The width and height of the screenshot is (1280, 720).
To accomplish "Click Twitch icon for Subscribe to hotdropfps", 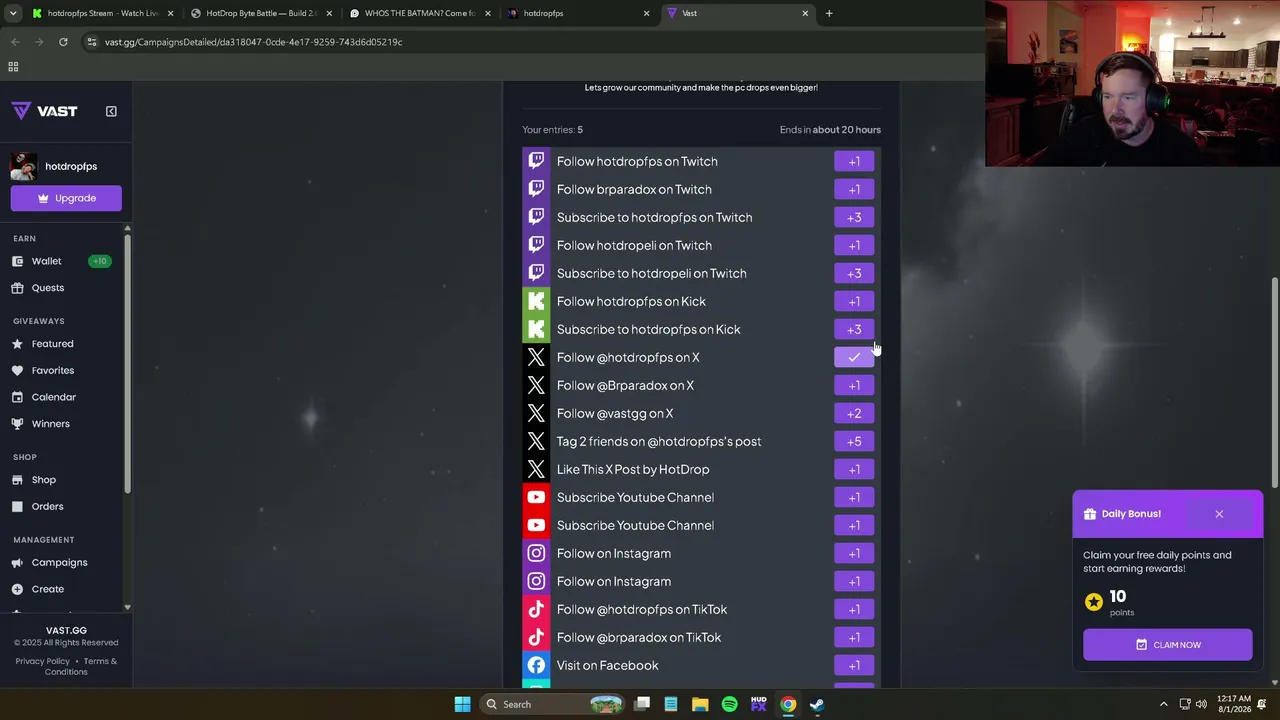I will [x=536, y=217].
